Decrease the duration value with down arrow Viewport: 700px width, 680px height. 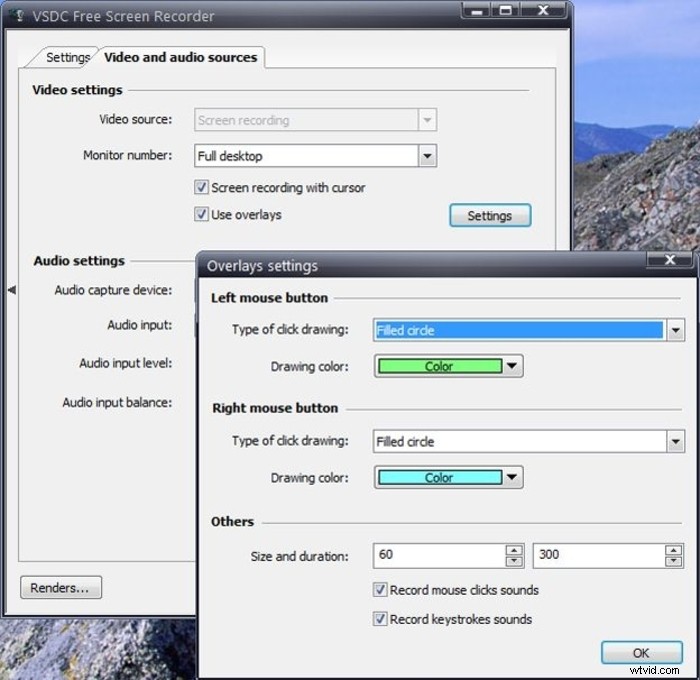point(674,561)
